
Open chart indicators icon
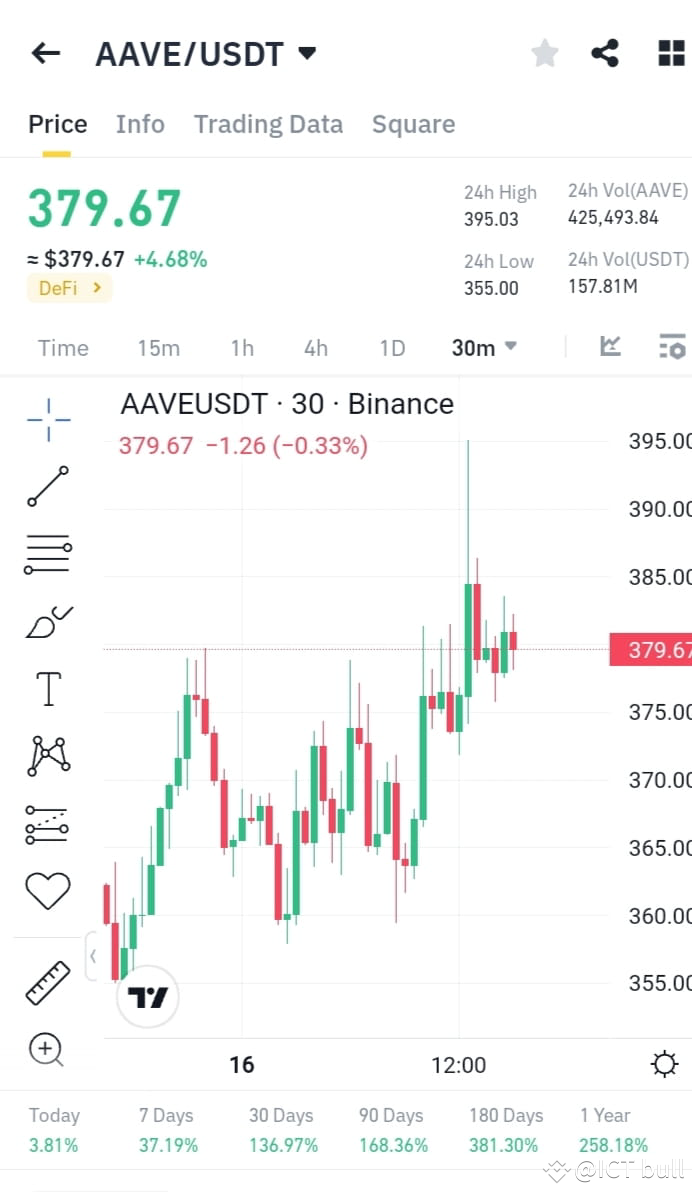coord(611,347)
